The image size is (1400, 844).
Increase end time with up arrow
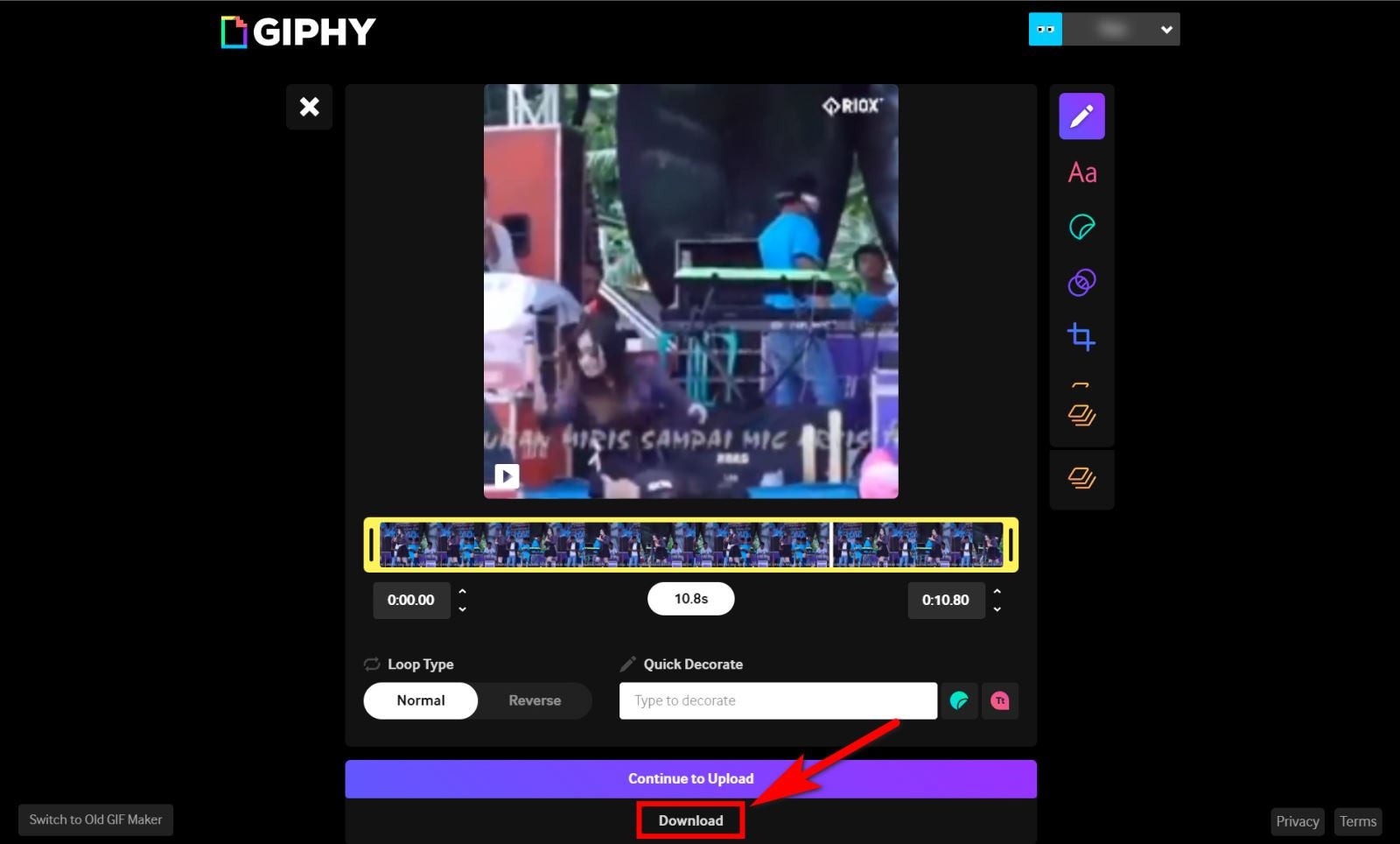click(x=997, y=593)
